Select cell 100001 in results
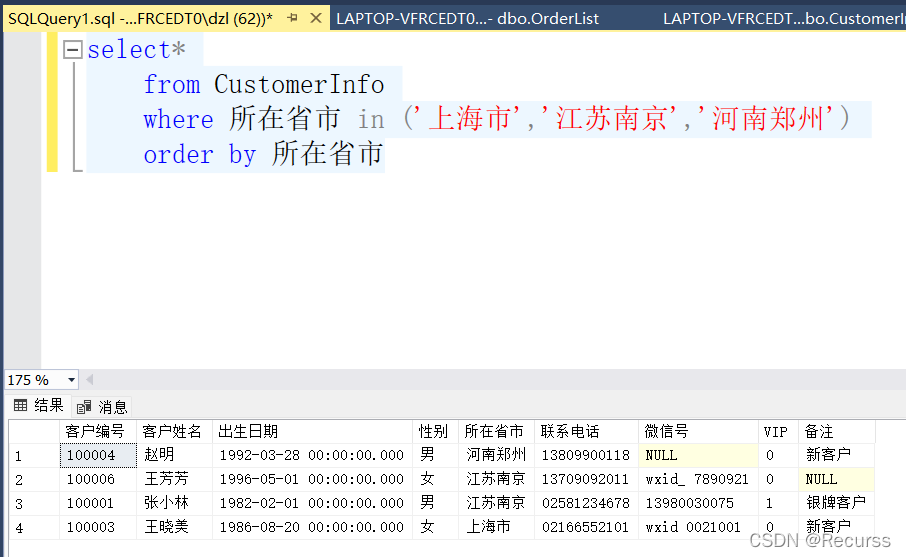The height and width of the screenshot is (557, 906). click(98, 503)
